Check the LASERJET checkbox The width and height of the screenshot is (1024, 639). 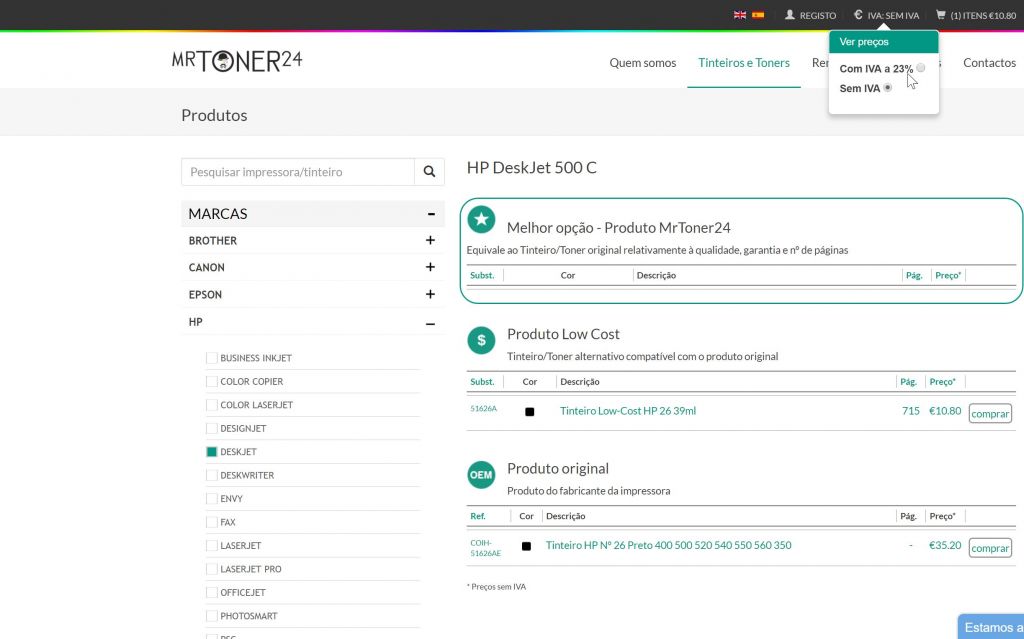212,546
